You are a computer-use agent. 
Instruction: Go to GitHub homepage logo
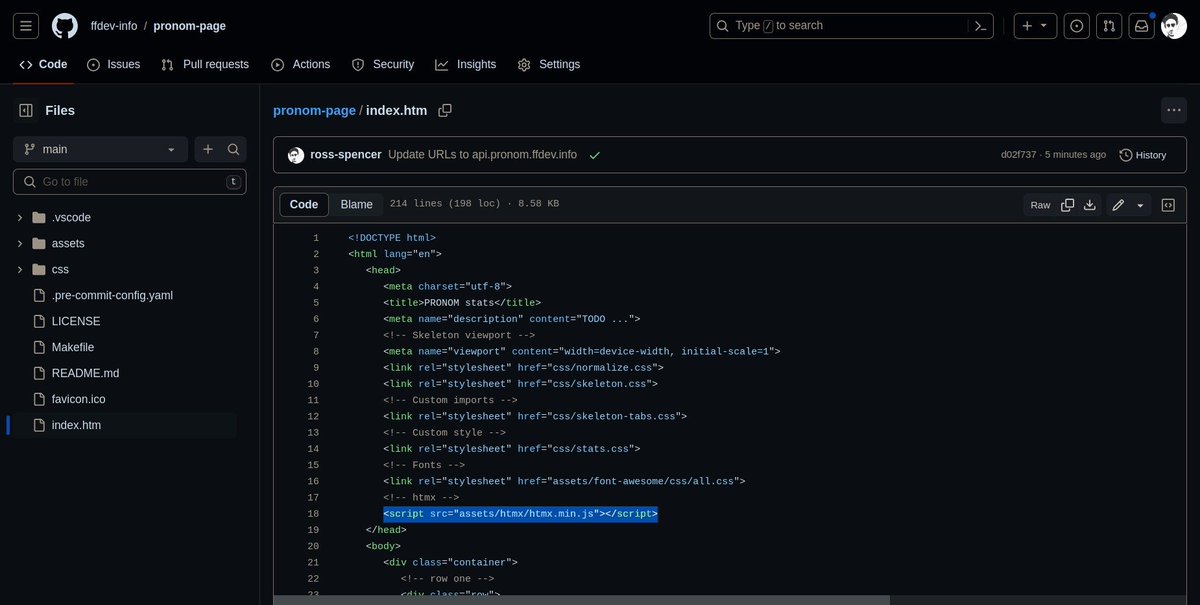point(65,26)
